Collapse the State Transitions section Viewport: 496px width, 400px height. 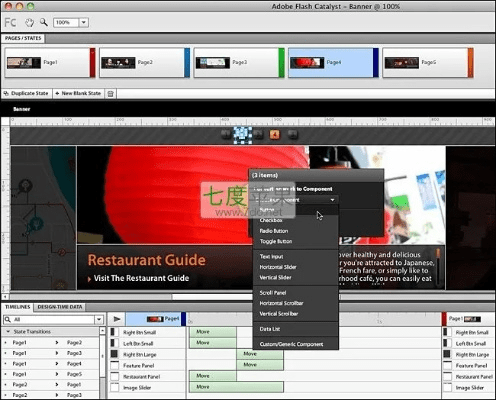(8, 332)
